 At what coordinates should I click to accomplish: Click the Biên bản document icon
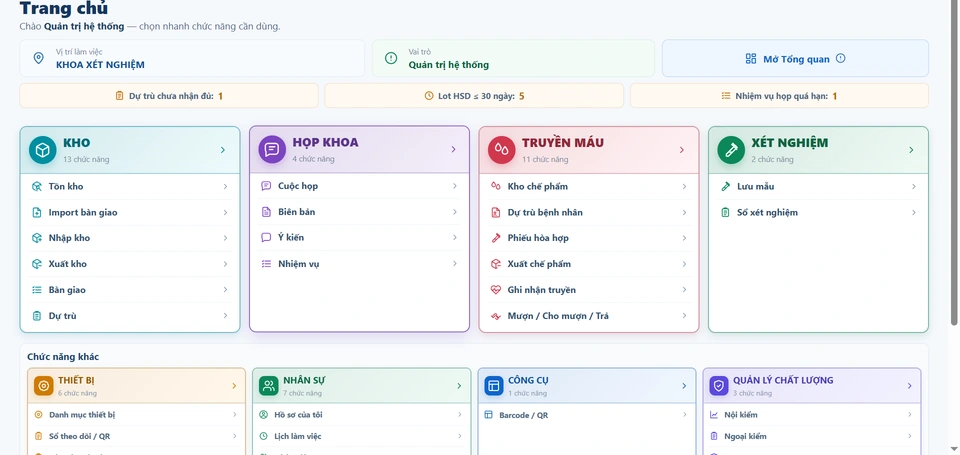tap(266, 212)
